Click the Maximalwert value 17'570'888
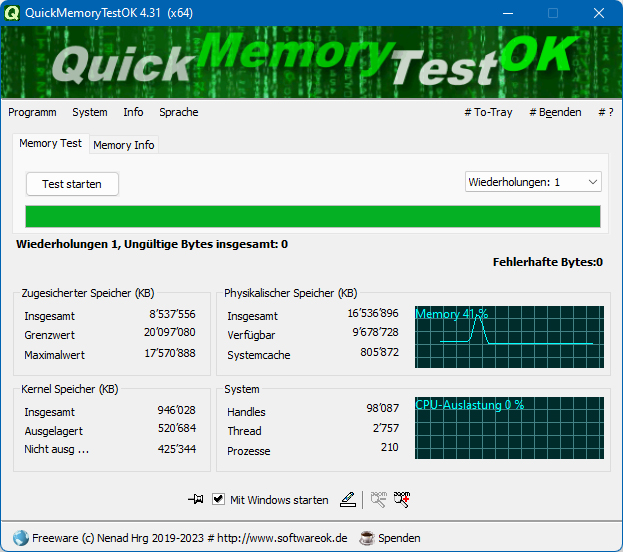The image size is (623, 552). click(170, 353)
